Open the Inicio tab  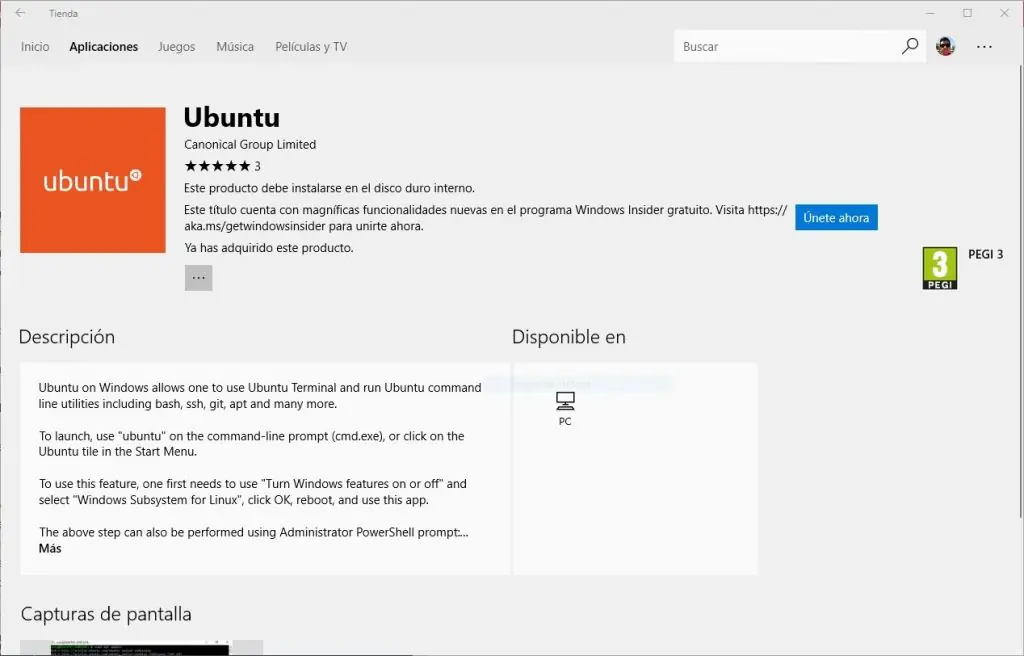click(x=35, y=46)
